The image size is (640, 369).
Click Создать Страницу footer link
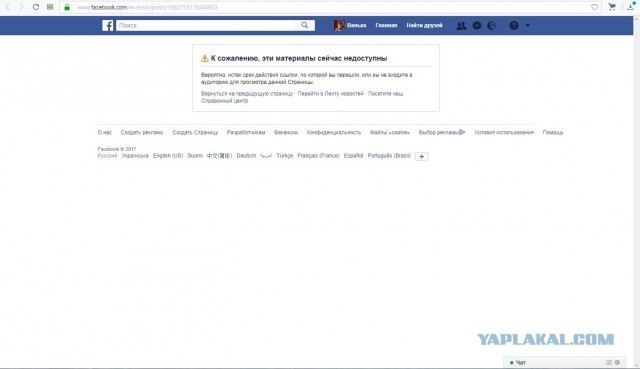[195, 132]
